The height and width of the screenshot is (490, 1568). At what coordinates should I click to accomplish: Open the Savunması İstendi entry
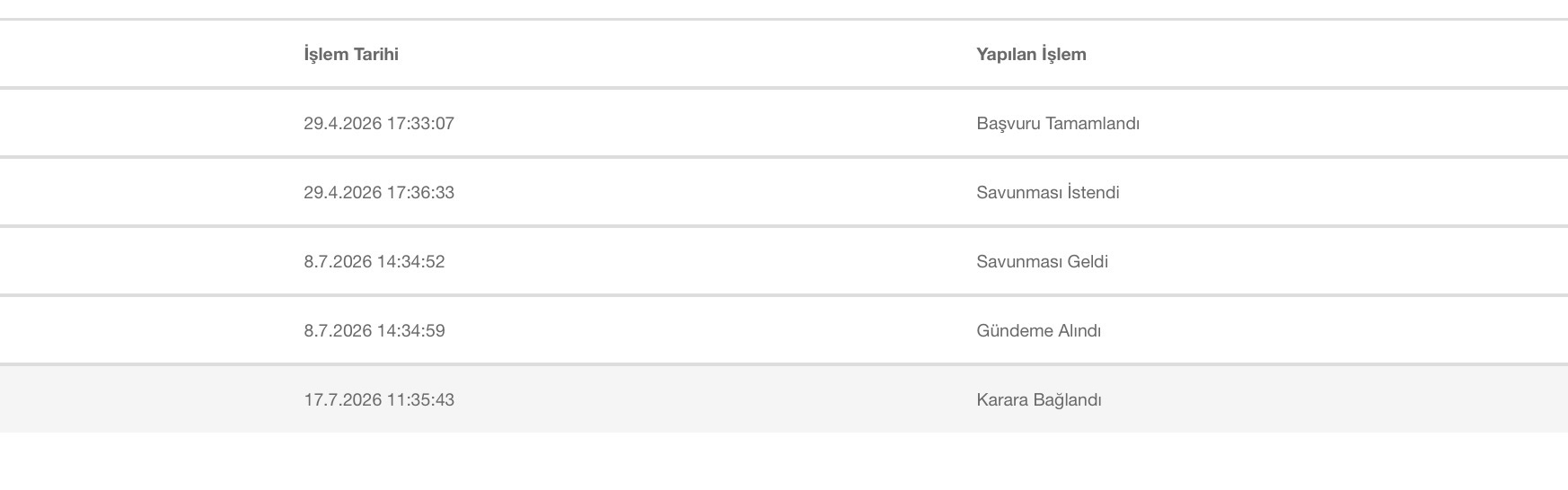click(x=1048, y=193)
